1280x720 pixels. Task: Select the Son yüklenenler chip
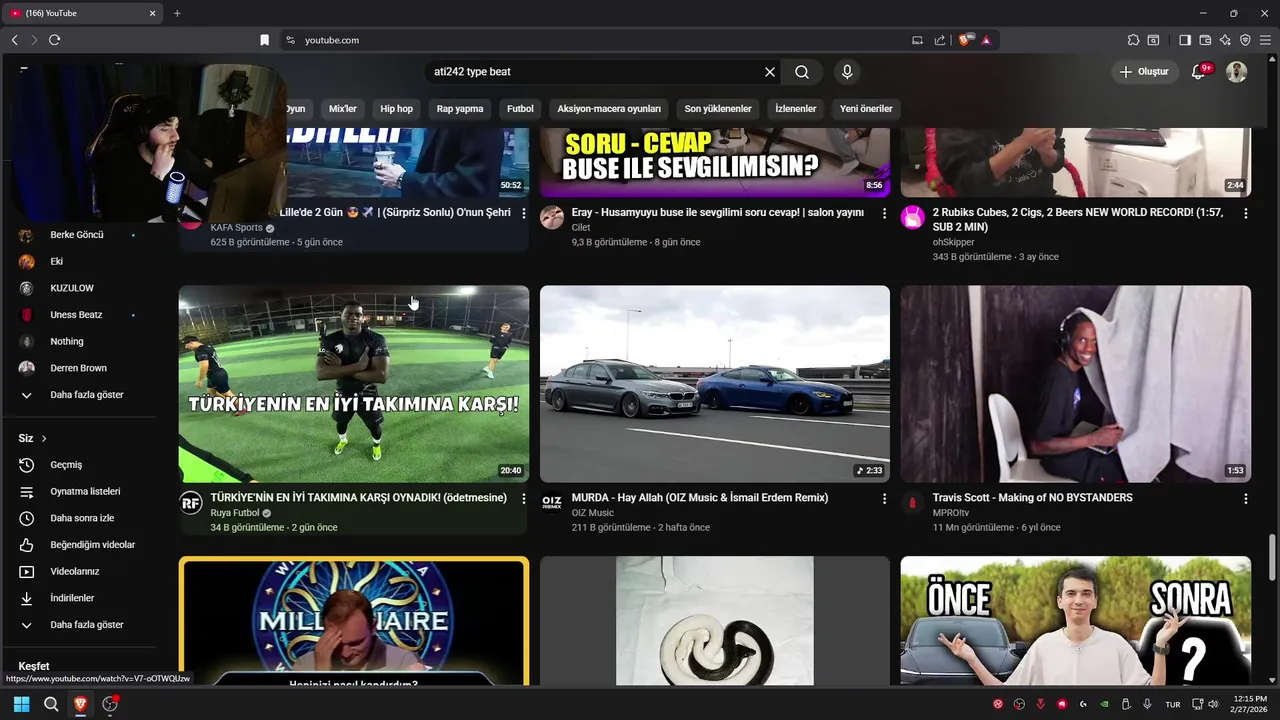pos(718,109)
